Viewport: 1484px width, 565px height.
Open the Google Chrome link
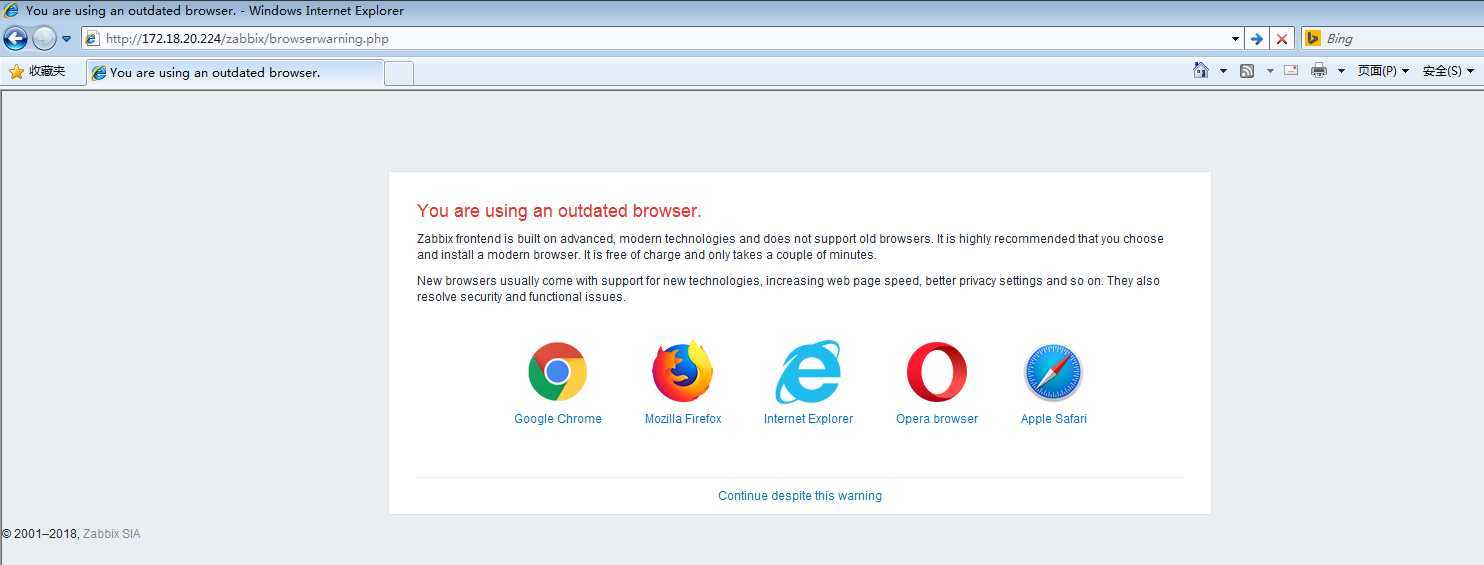[x=558, y=419]
